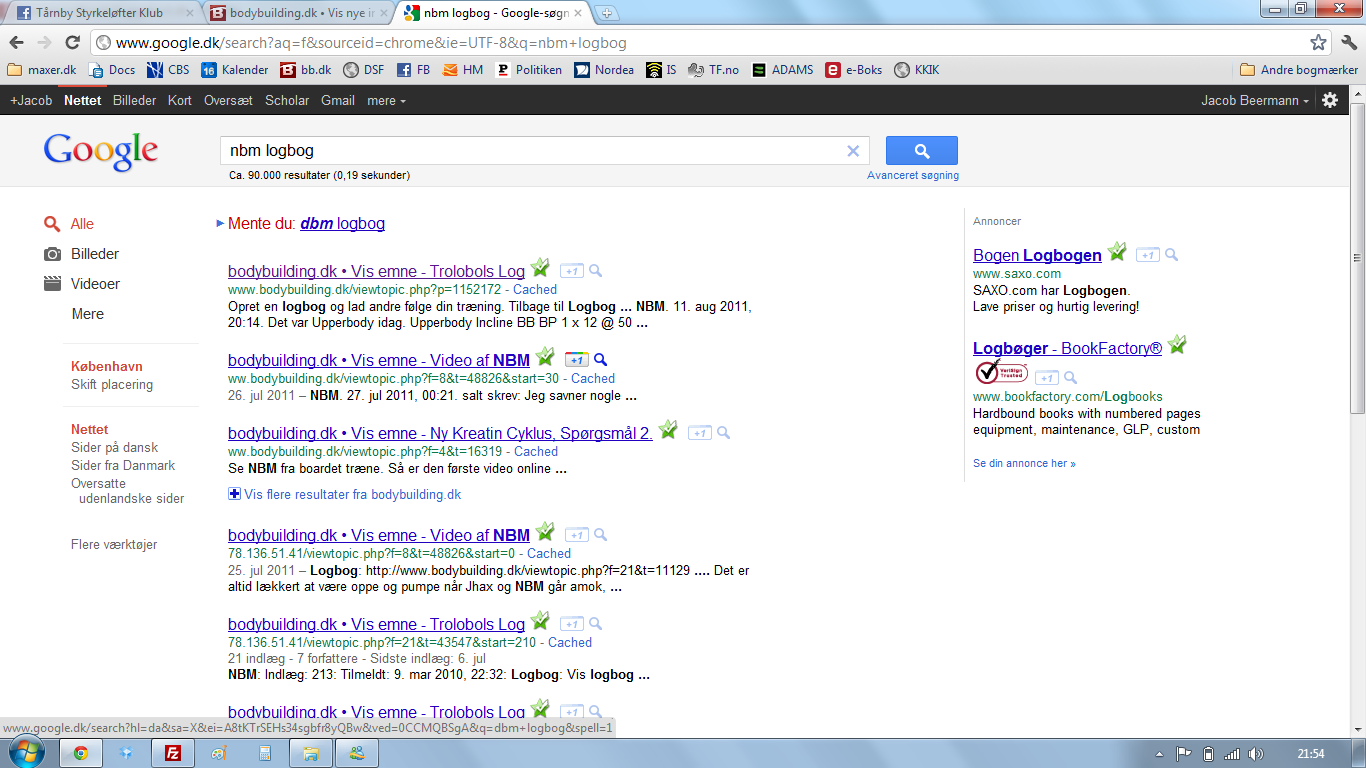Open Scholar in the Google bar

tap(287, 101)
